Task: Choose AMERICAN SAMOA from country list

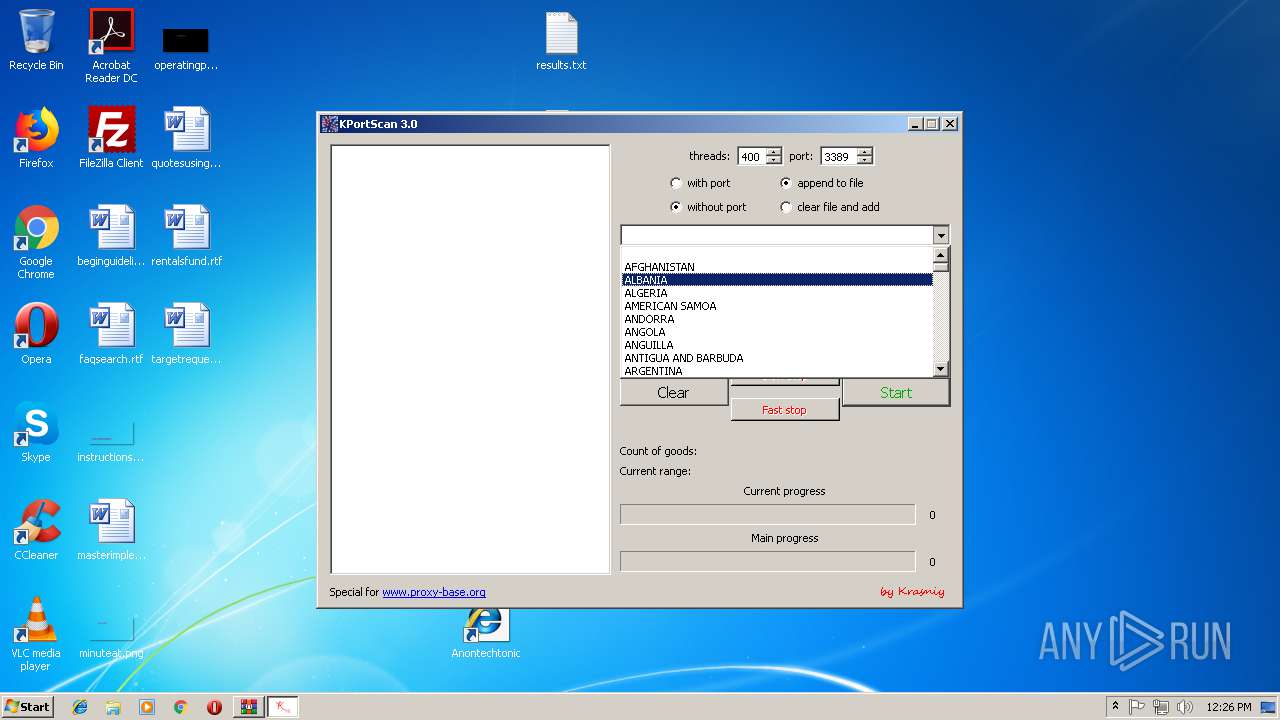Action: click(x=777, y=306)
